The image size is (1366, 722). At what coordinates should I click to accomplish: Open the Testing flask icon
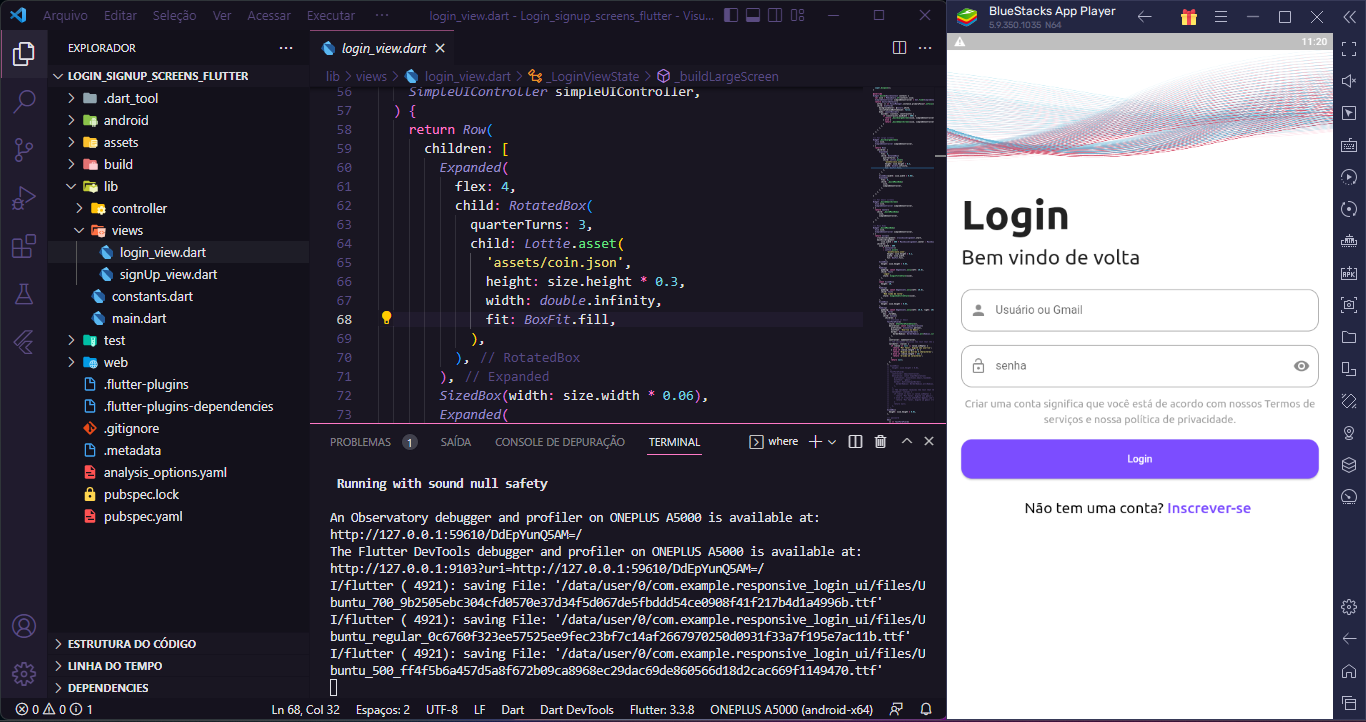point(22,295)
